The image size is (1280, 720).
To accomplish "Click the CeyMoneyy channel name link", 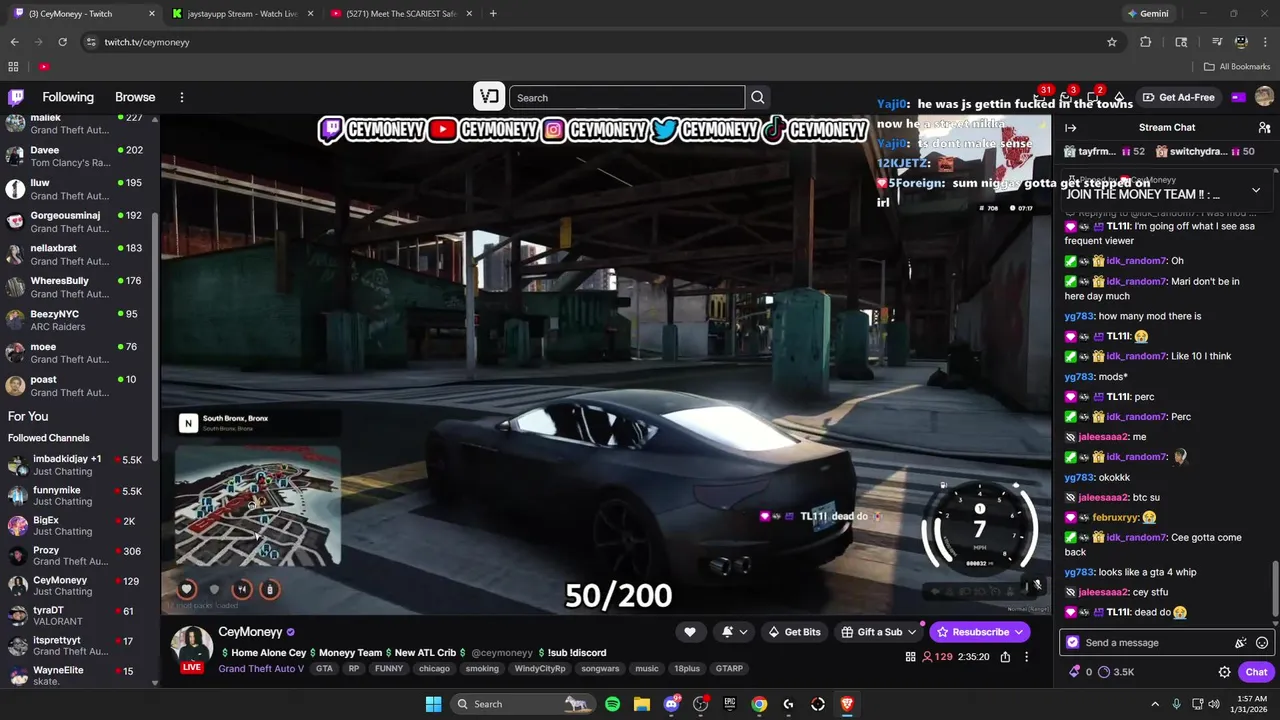I will [x=250, y=632].
